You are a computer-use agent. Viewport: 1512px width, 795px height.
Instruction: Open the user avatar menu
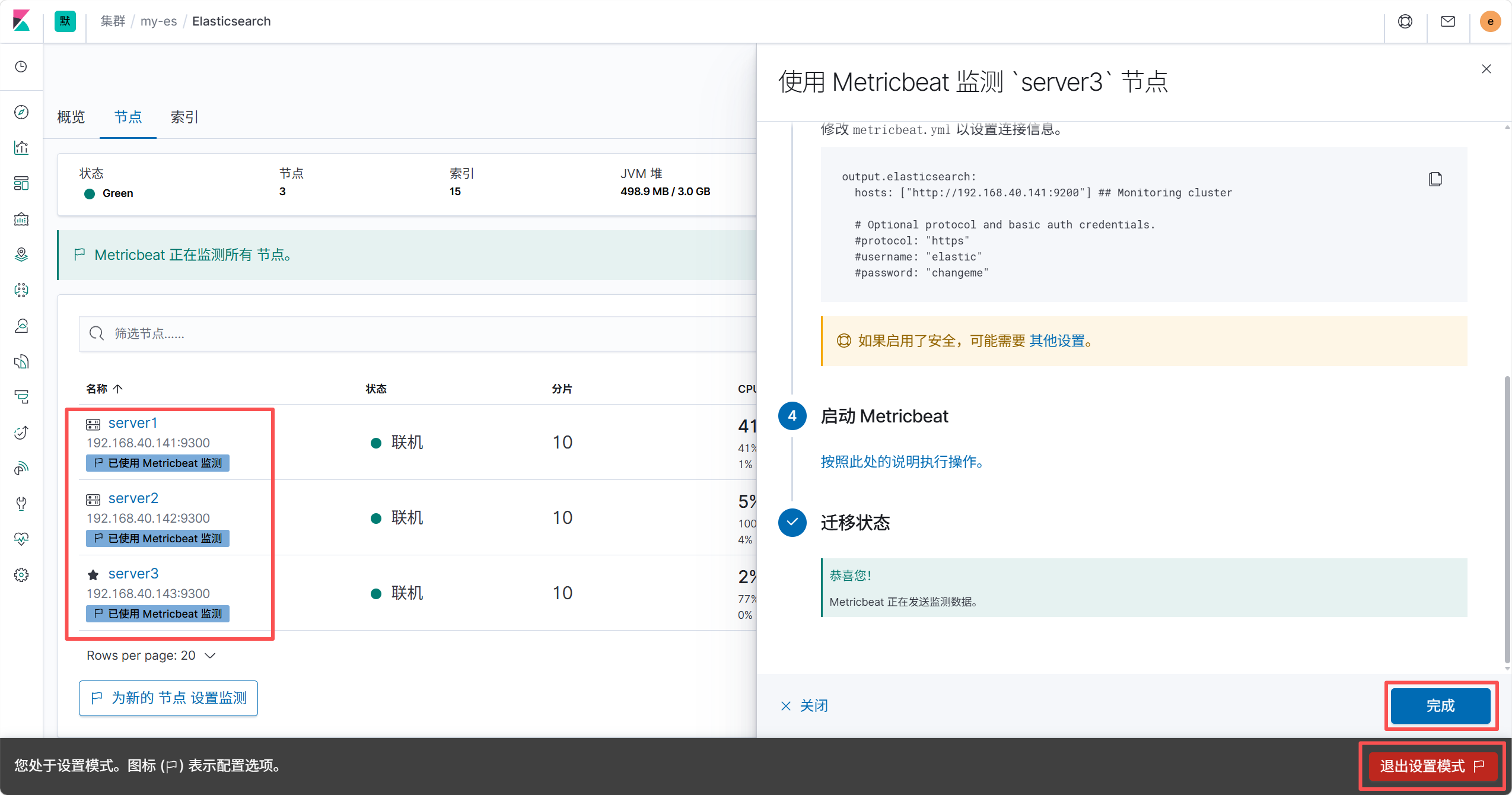(1491, 21)
